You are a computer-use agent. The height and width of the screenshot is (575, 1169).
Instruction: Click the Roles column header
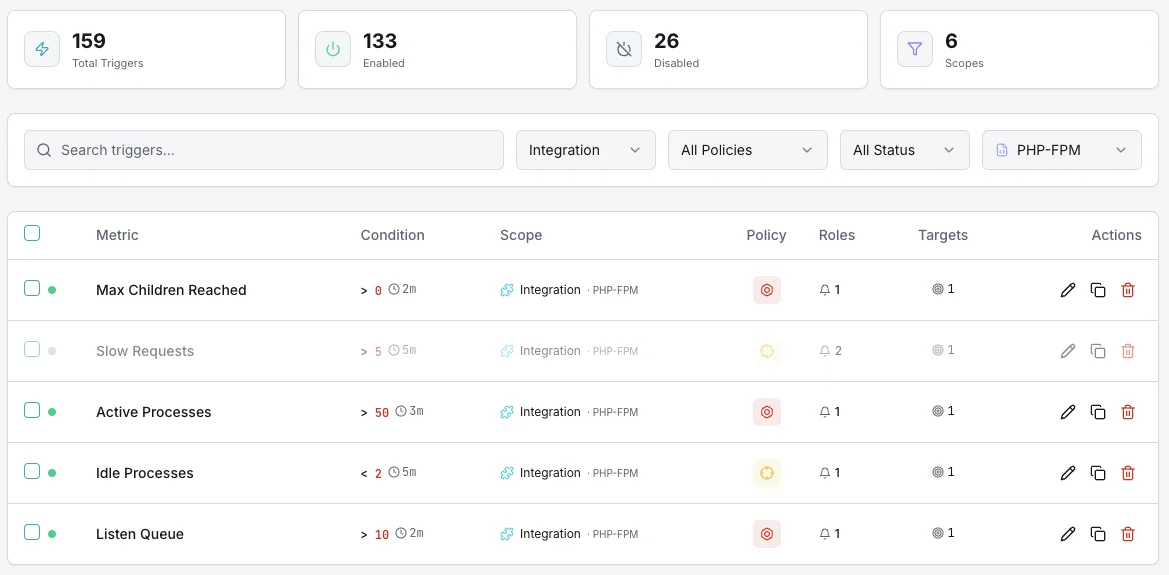point(836,235)
